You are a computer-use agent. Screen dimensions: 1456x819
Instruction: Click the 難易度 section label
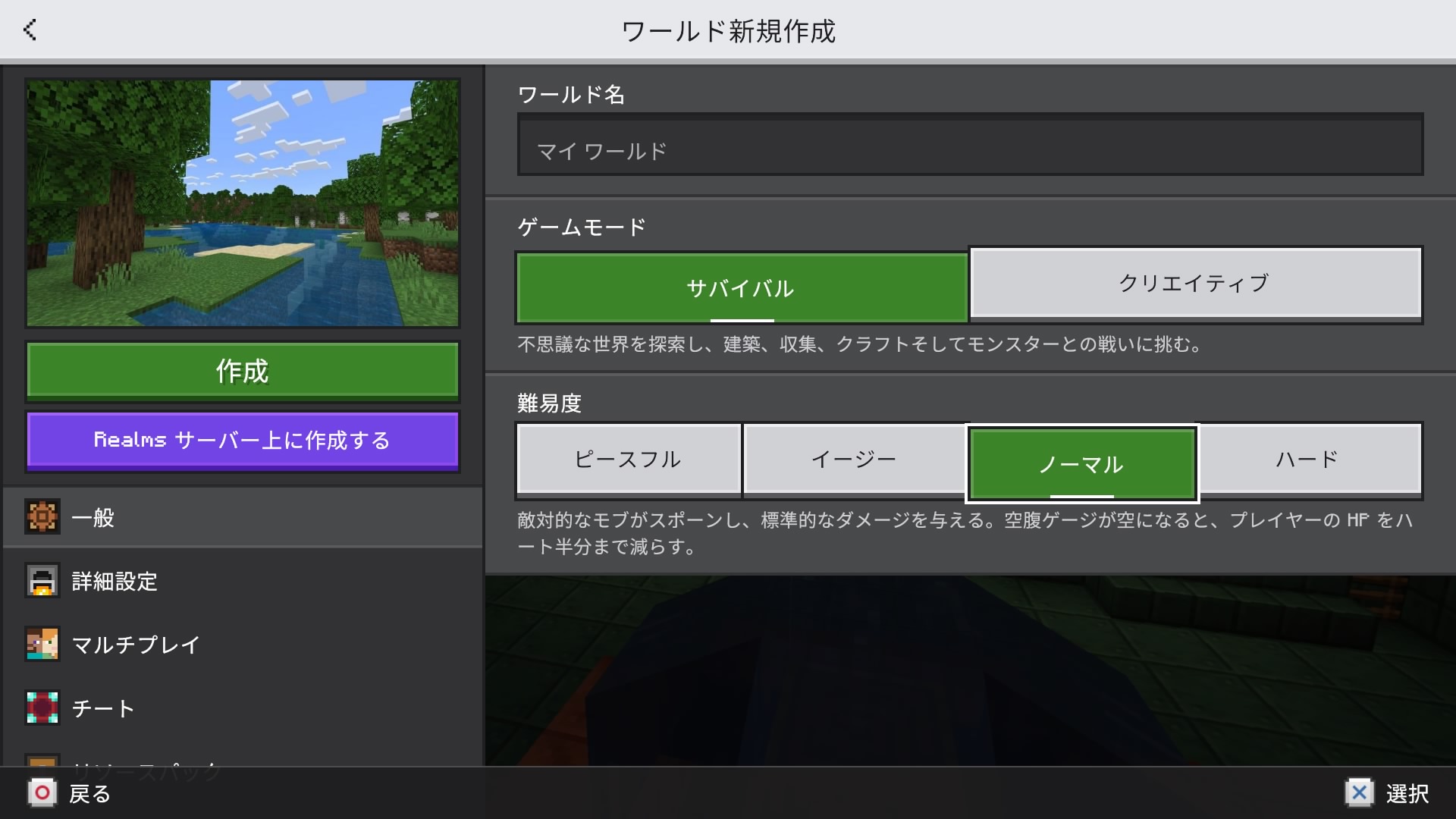pyautogui.click(x=549, y=403)
